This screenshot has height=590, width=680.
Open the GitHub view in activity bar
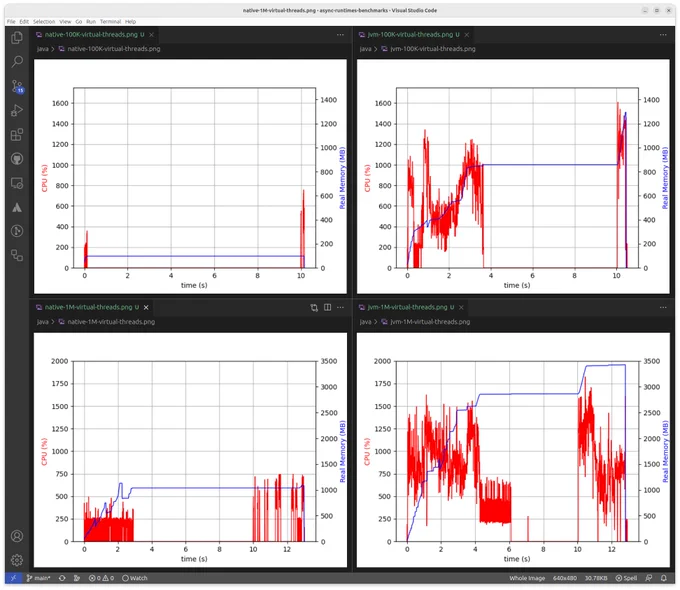pyautogui.click(x=17, y=159)
